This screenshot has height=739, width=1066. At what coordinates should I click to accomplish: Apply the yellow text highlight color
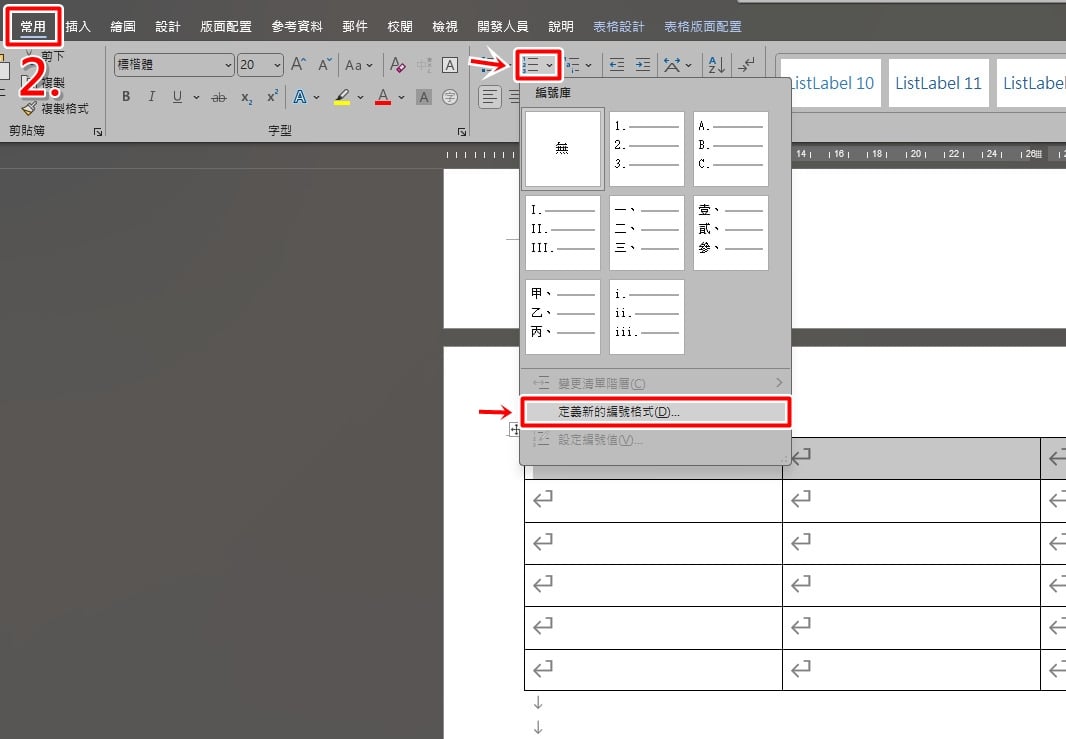coord(343,97)
